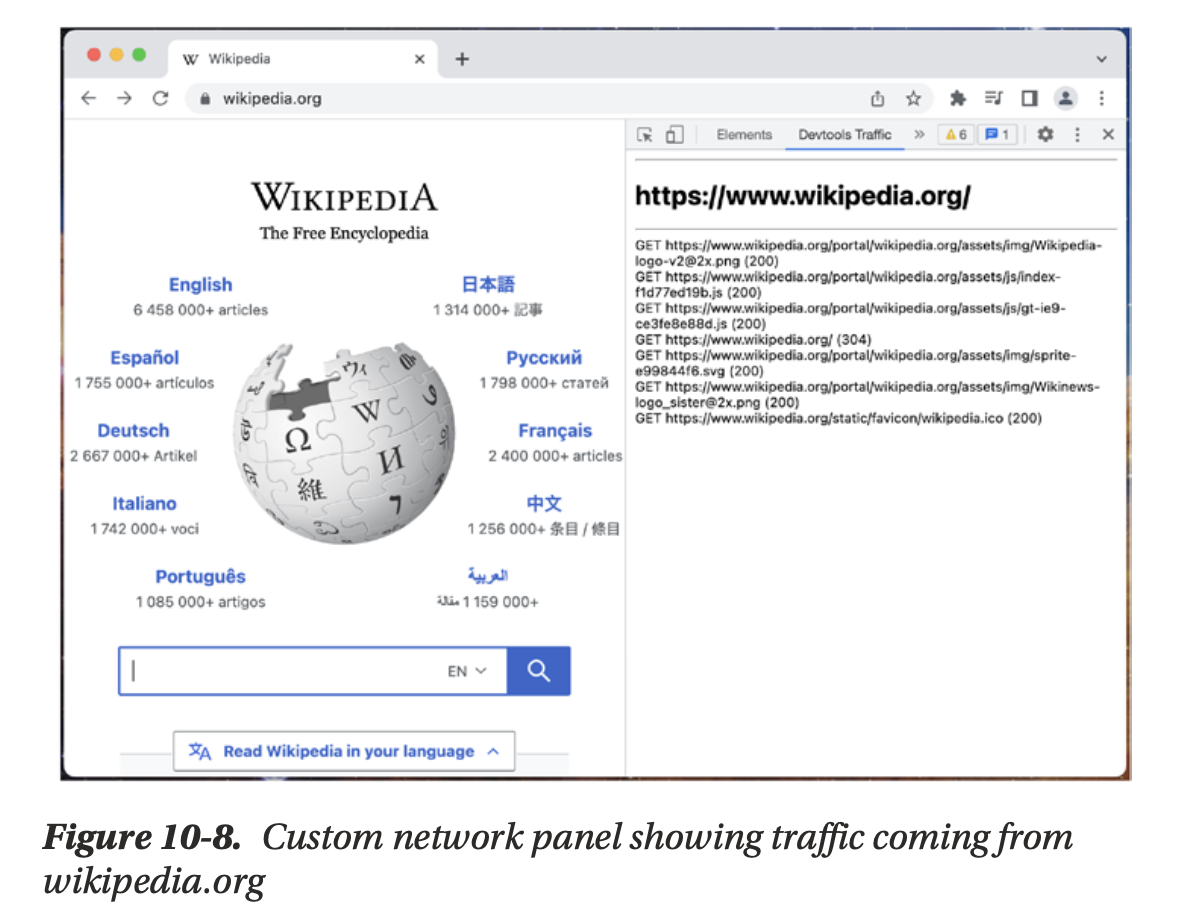Show more DevTools tabs chevron

point(919,134)
